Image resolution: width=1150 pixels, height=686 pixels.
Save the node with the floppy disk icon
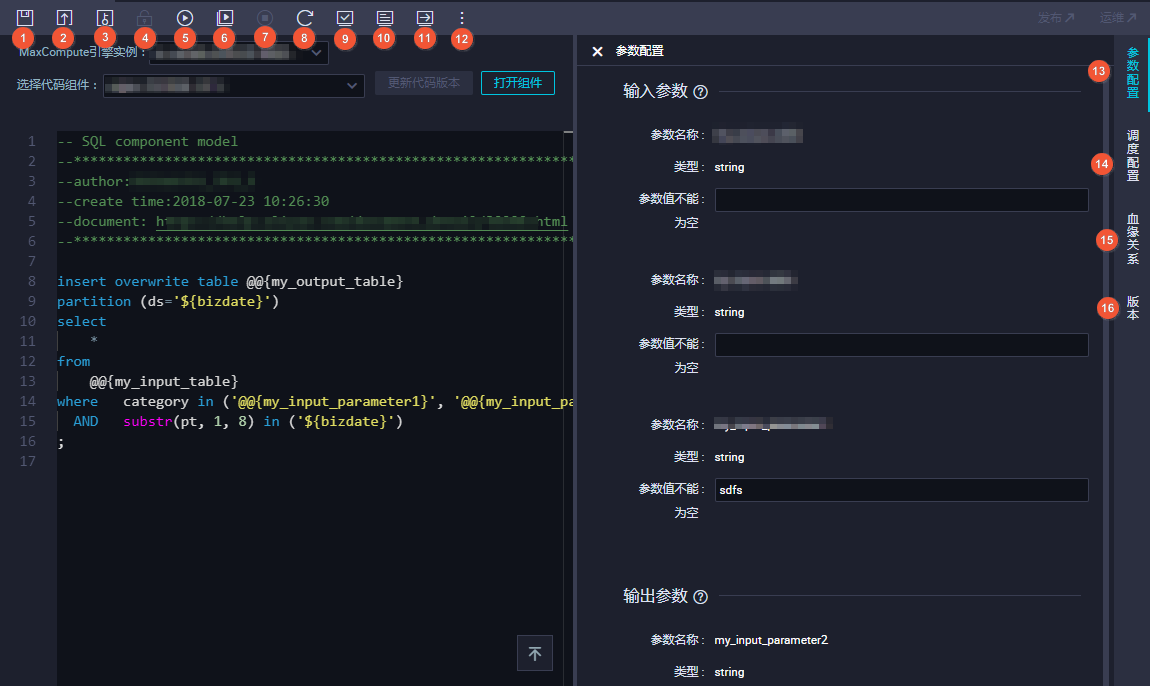pos(25,18)
